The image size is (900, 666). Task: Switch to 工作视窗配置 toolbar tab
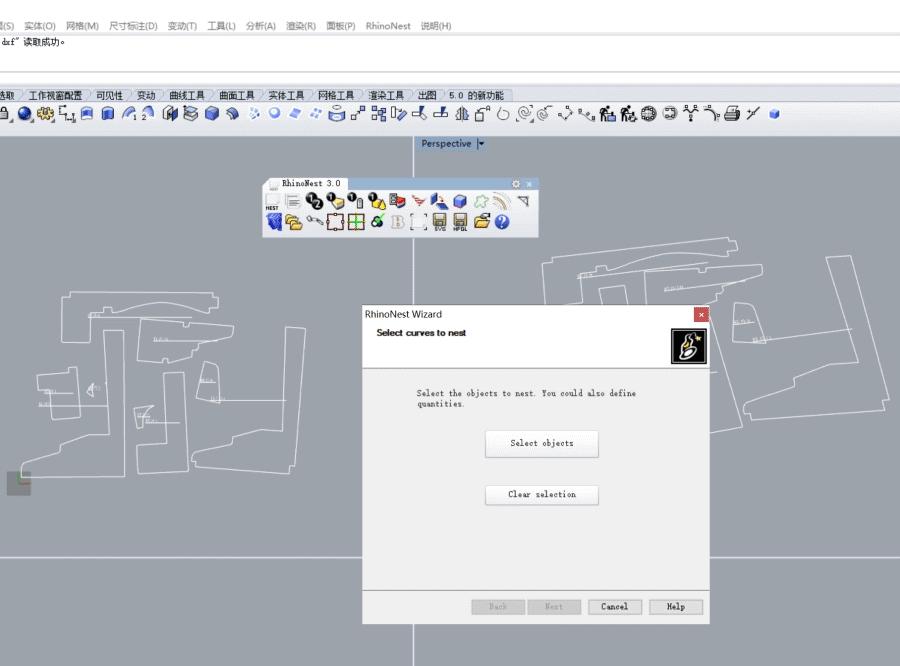[x=55, y=95]
